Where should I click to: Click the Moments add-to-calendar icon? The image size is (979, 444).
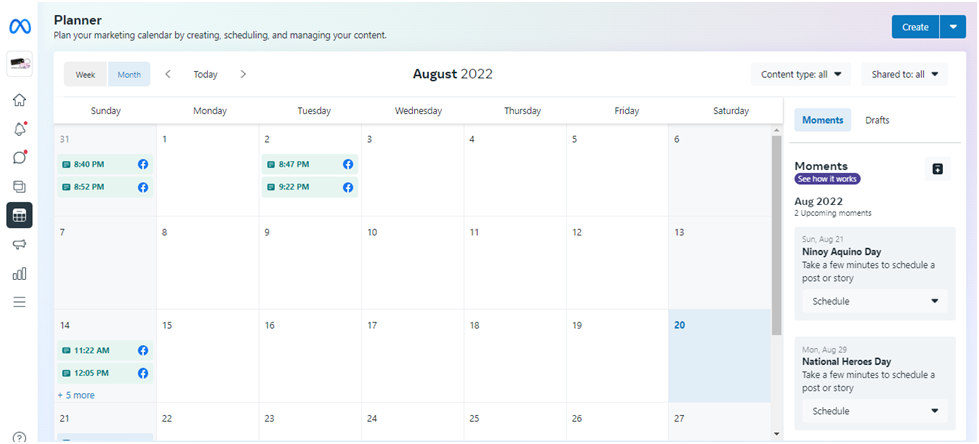pos(937,169)
